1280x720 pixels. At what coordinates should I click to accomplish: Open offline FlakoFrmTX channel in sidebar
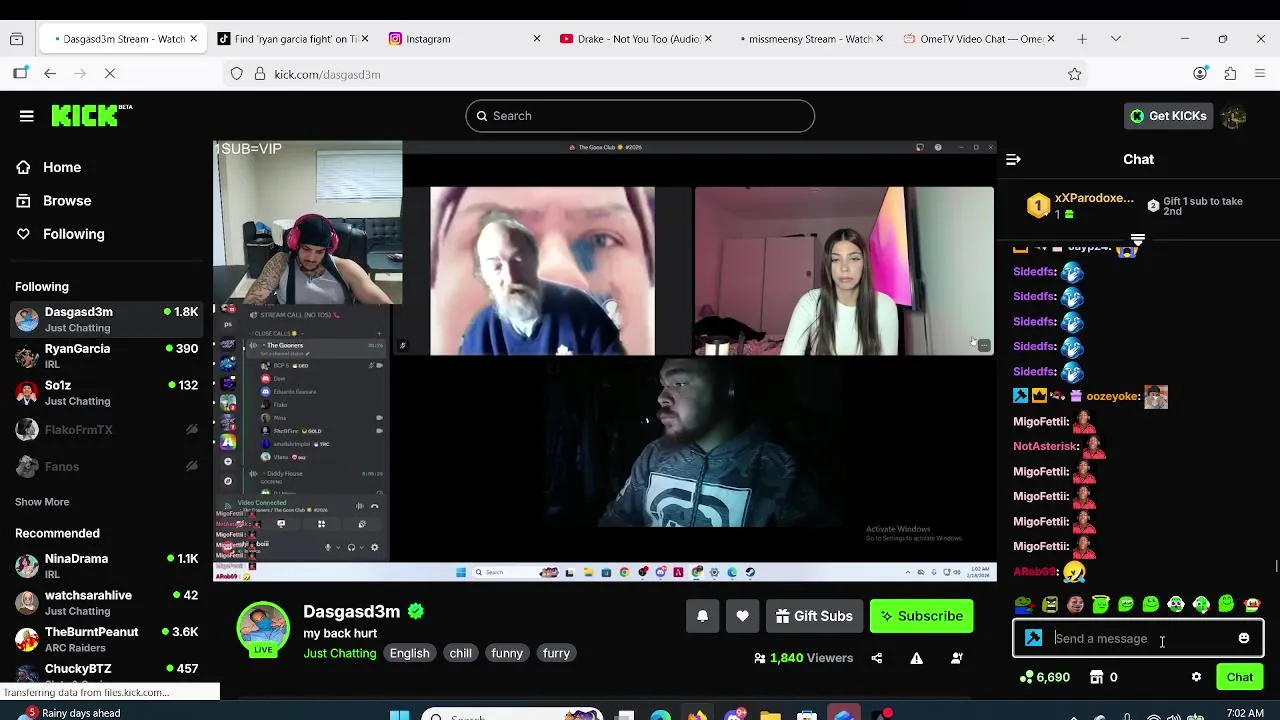[108, 430]
